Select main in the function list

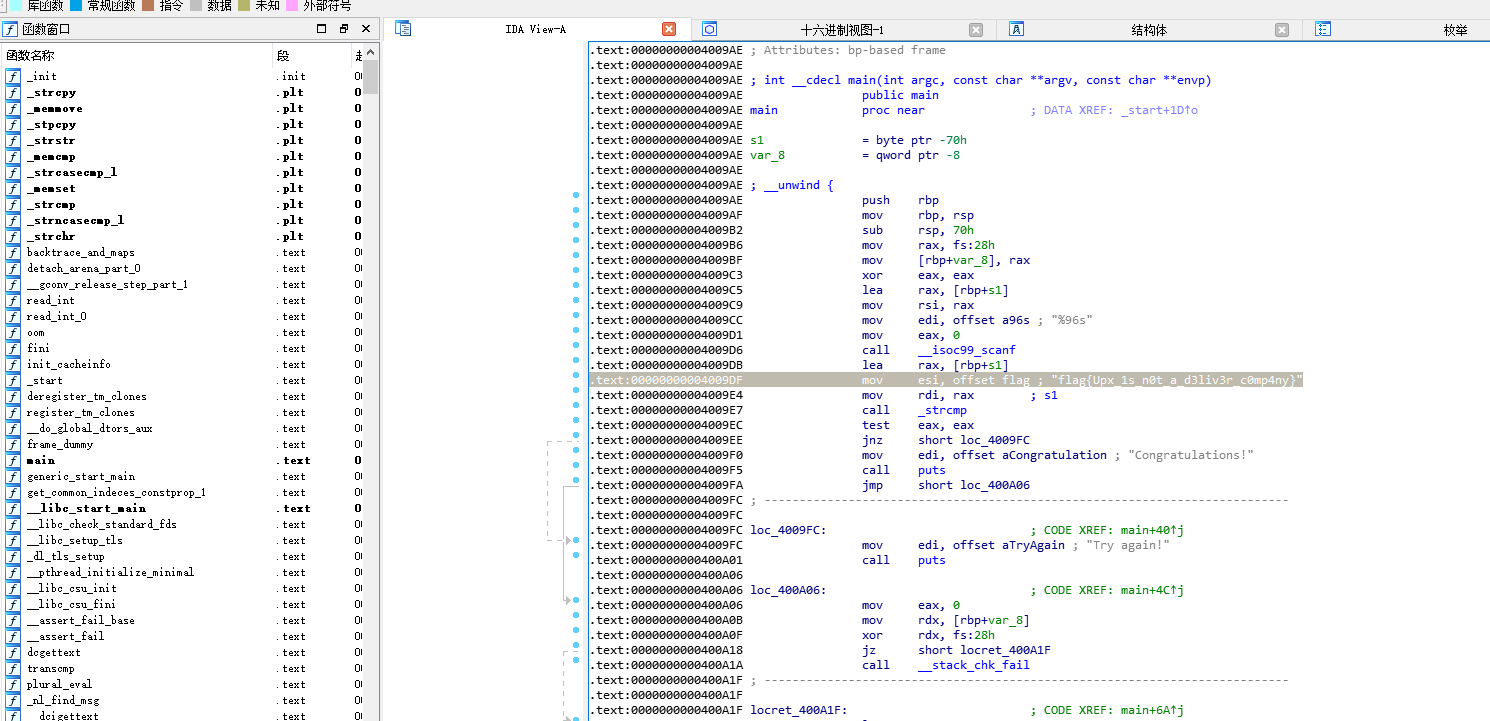(42, 461)
